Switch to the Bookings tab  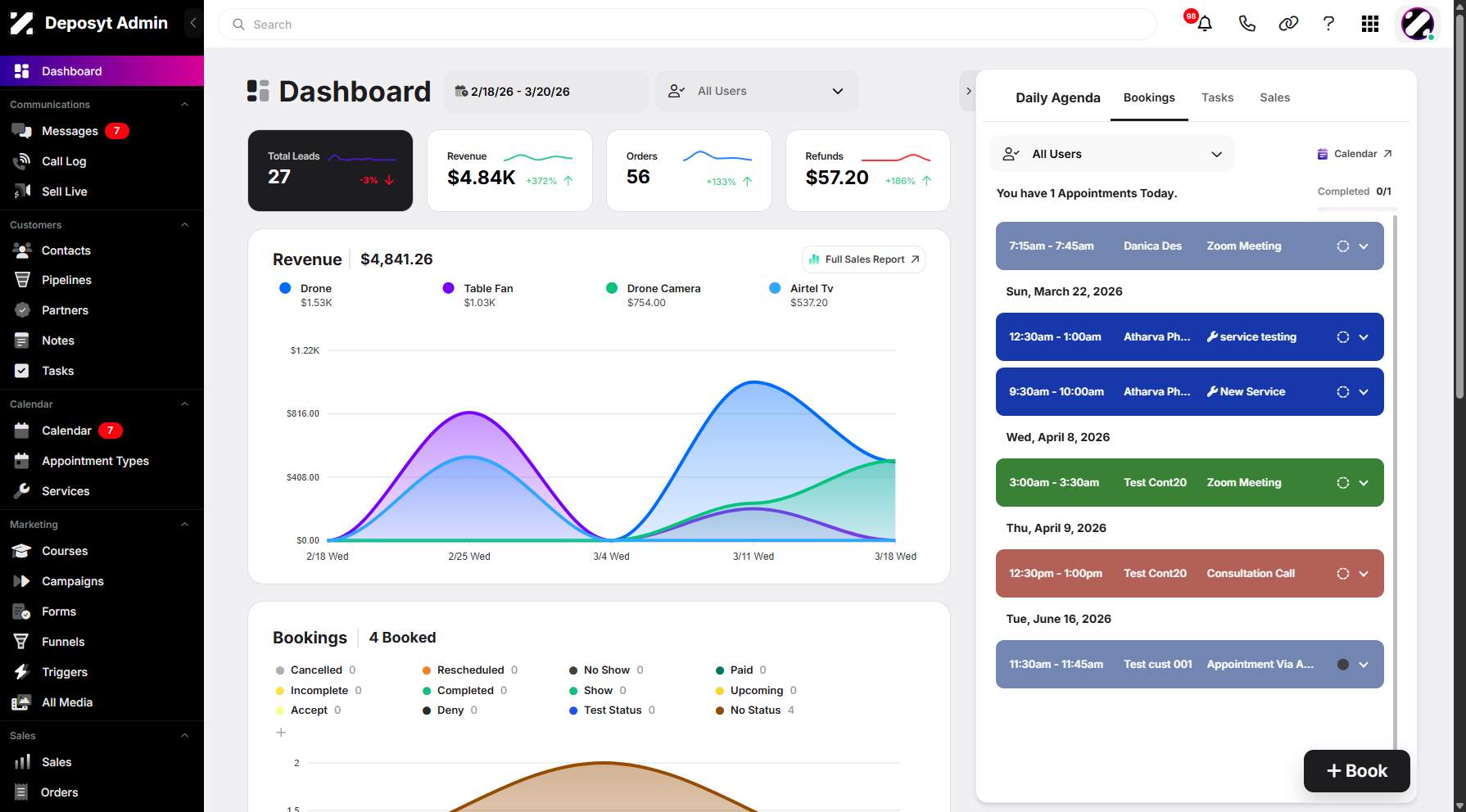[x=1149, y=97]
